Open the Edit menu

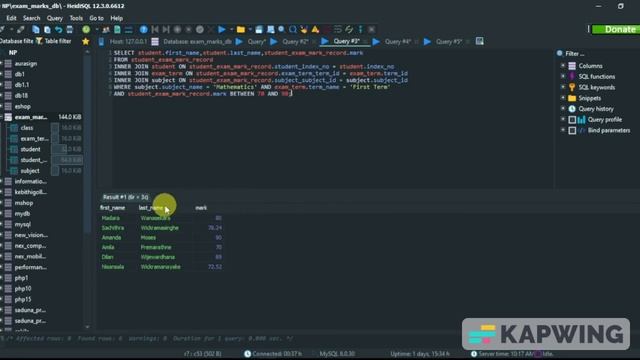tap(11, 18)
